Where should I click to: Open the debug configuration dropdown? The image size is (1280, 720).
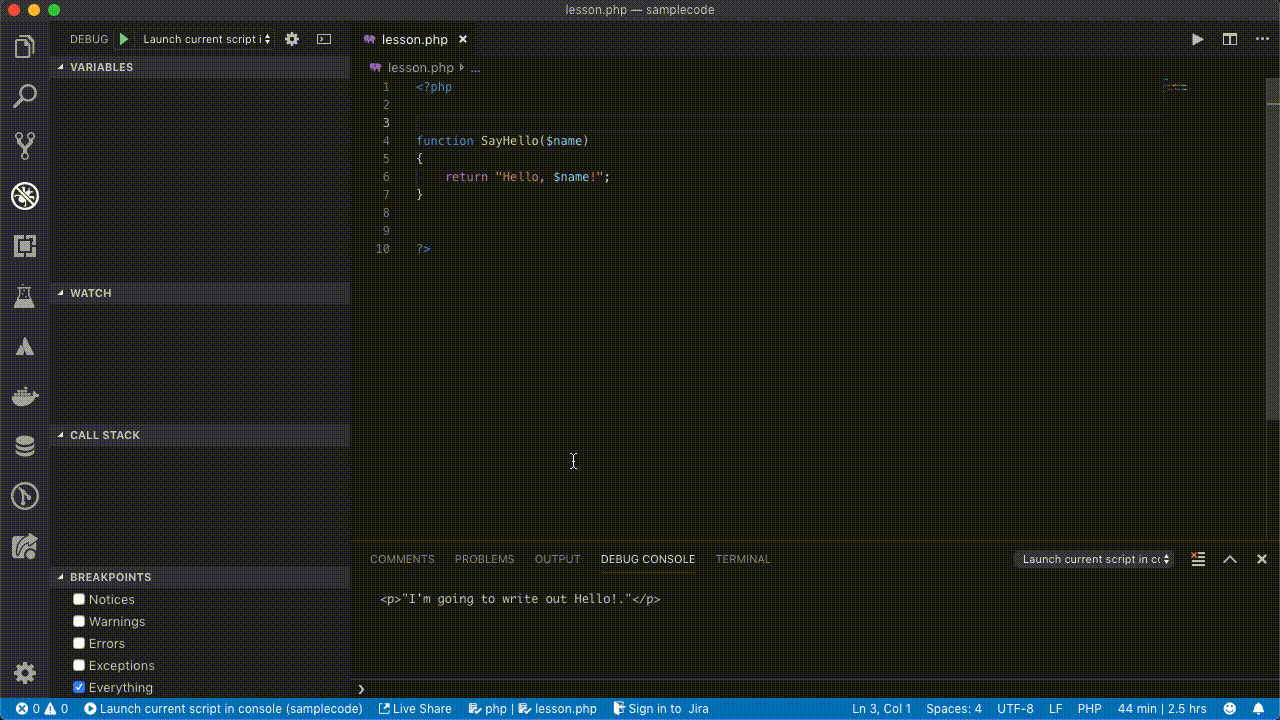207,39
